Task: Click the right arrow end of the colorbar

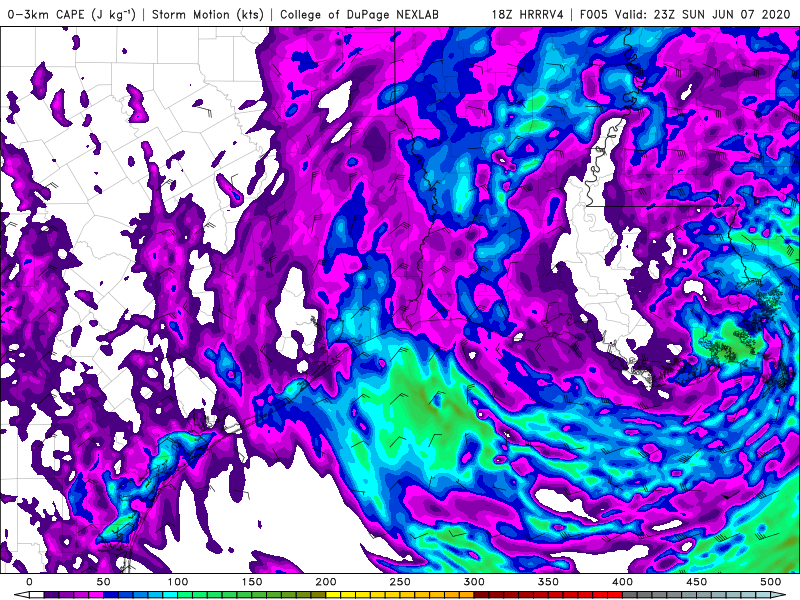Action: pos(778,594)
